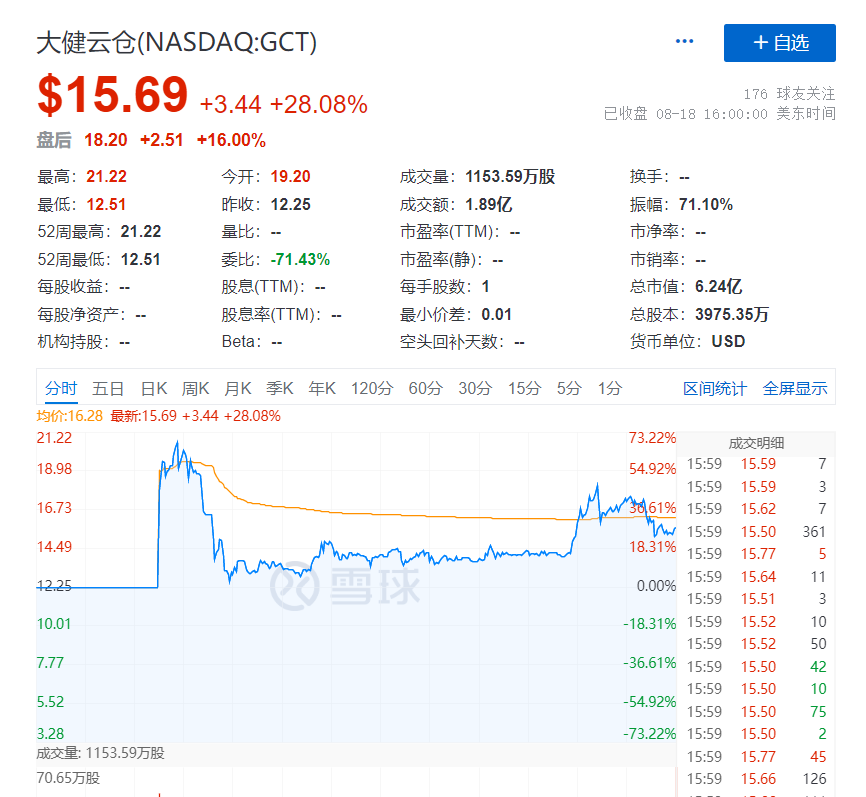
Task: Click the 3.28 bottom axis price label
Action: pyautogui.click(x=50, y=734)
